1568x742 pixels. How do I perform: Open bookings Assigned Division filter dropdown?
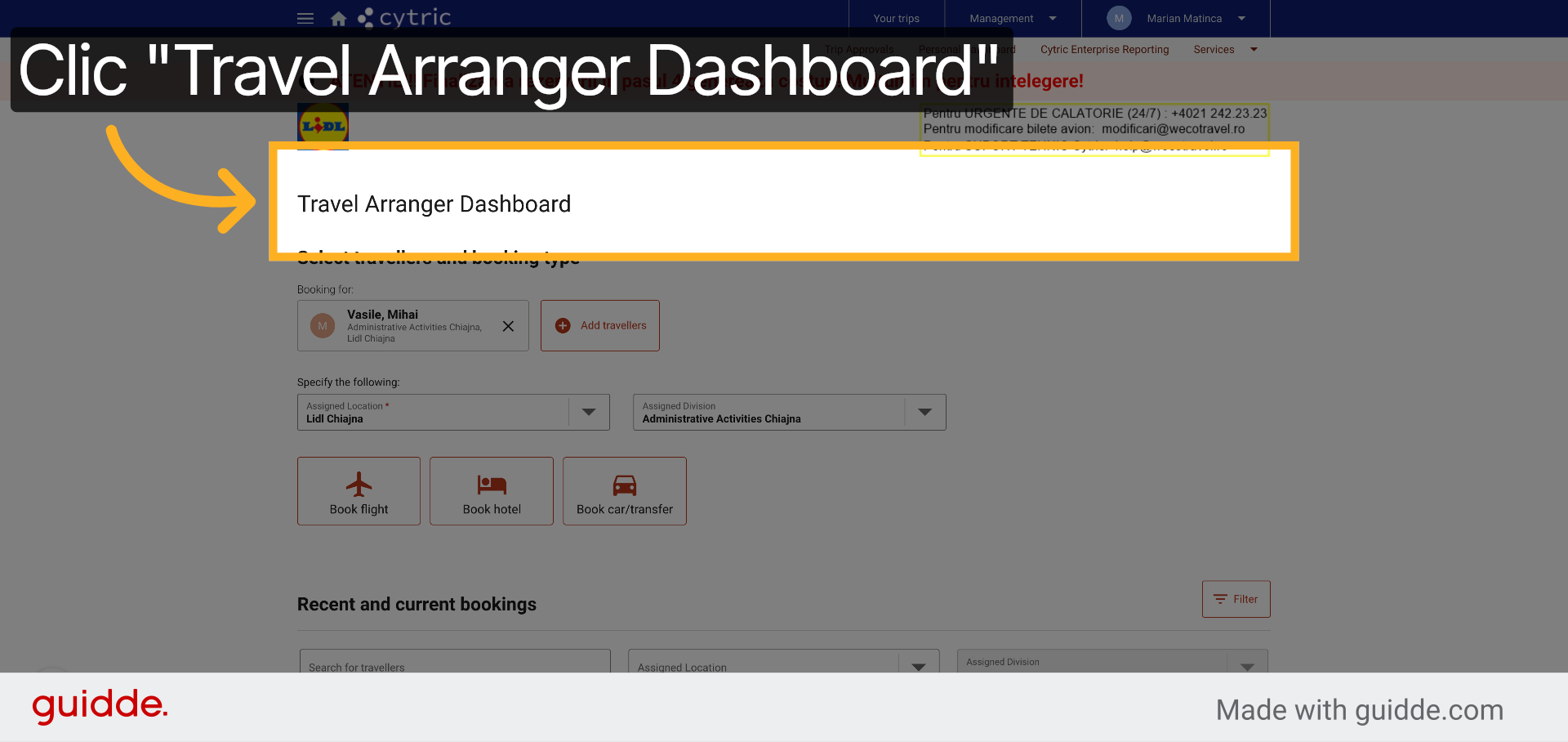point(1112,661)
